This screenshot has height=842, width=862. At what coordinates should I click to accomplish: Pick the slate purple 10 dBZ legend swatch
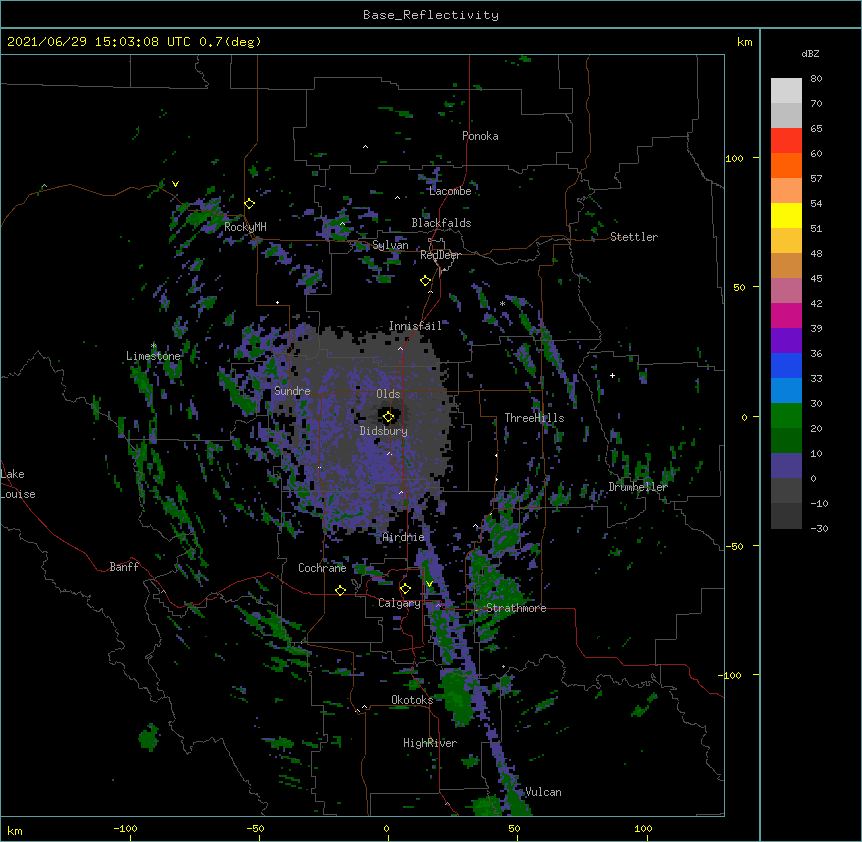click(786, 466)
